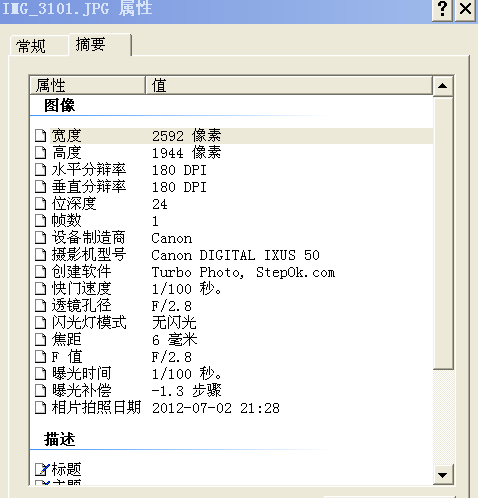Select the 高度 property label
478x498 pixels.
(66, 153)
